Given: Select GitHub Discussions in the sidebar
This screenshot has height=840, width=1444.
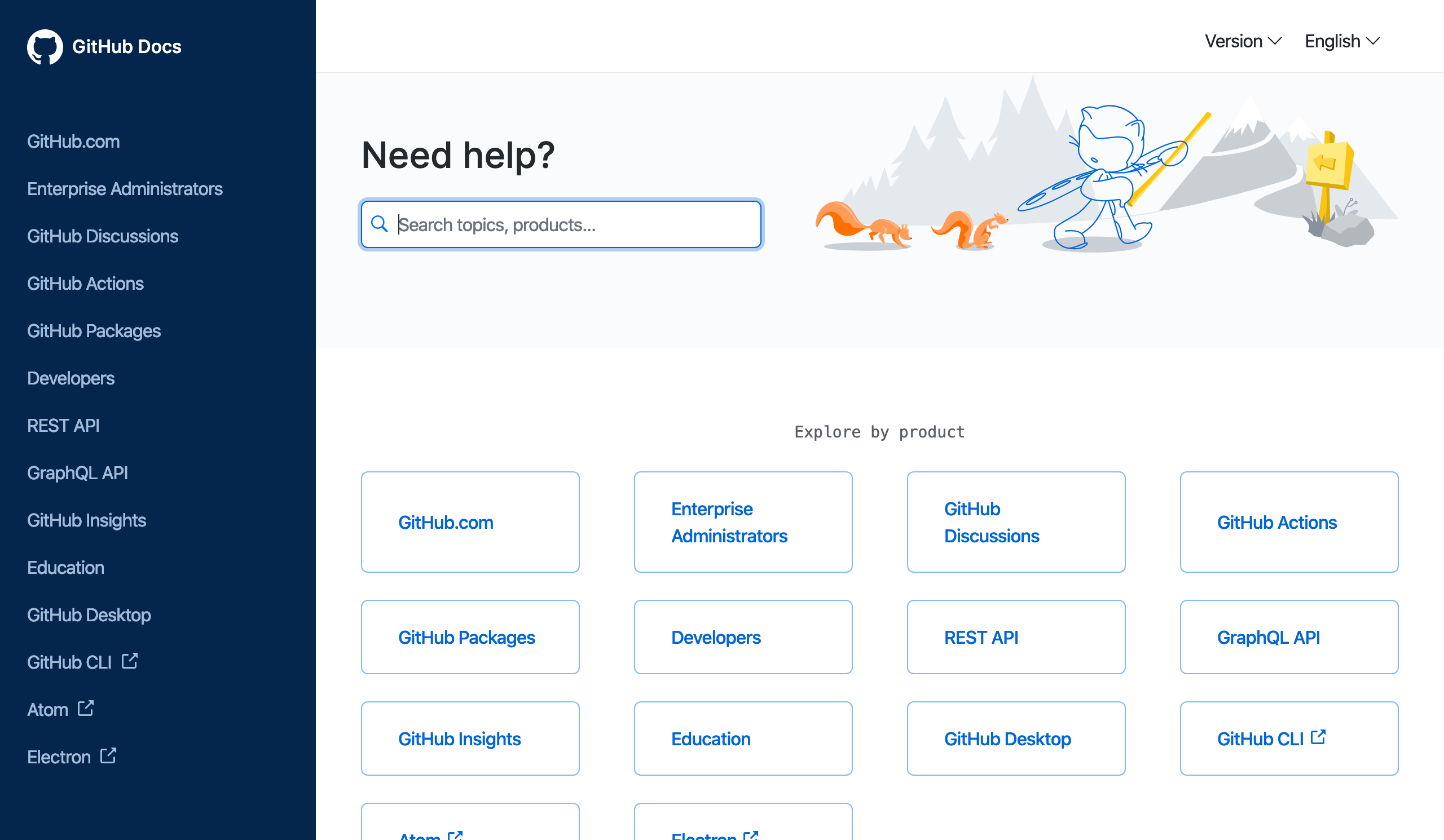Looking at the screenshot, I should click(103, 236).
